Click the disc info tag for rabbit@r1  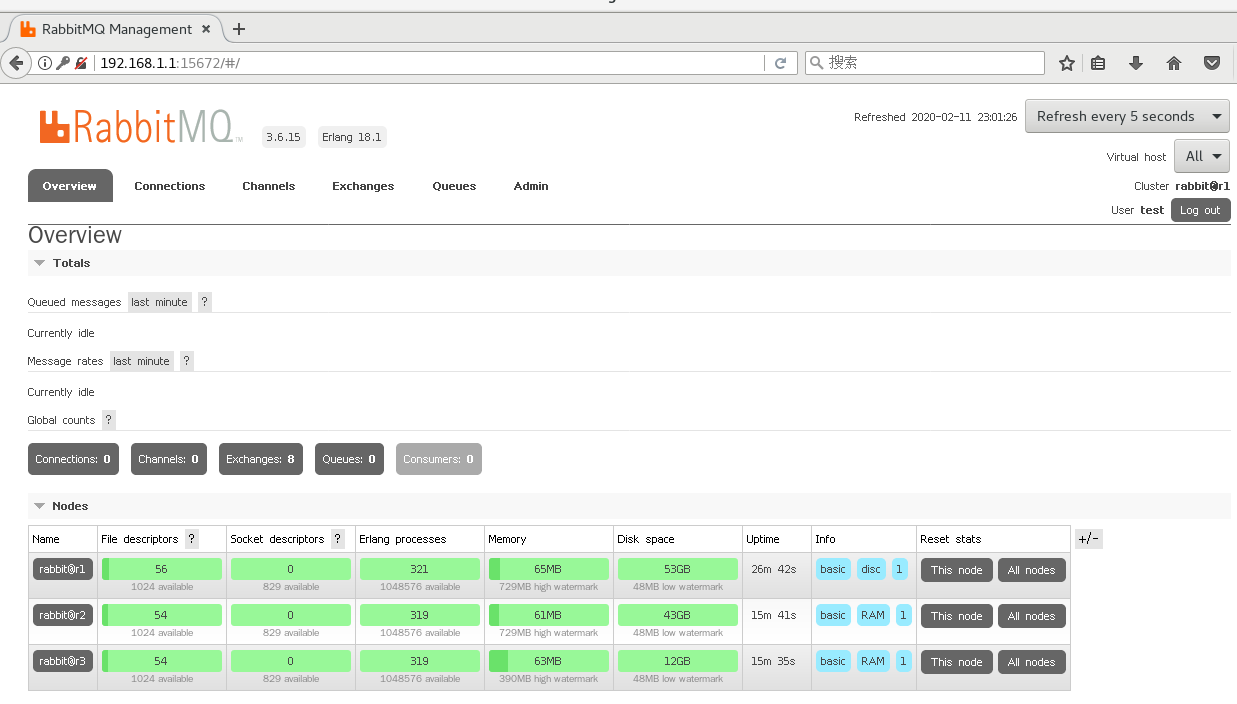(872, 569)
